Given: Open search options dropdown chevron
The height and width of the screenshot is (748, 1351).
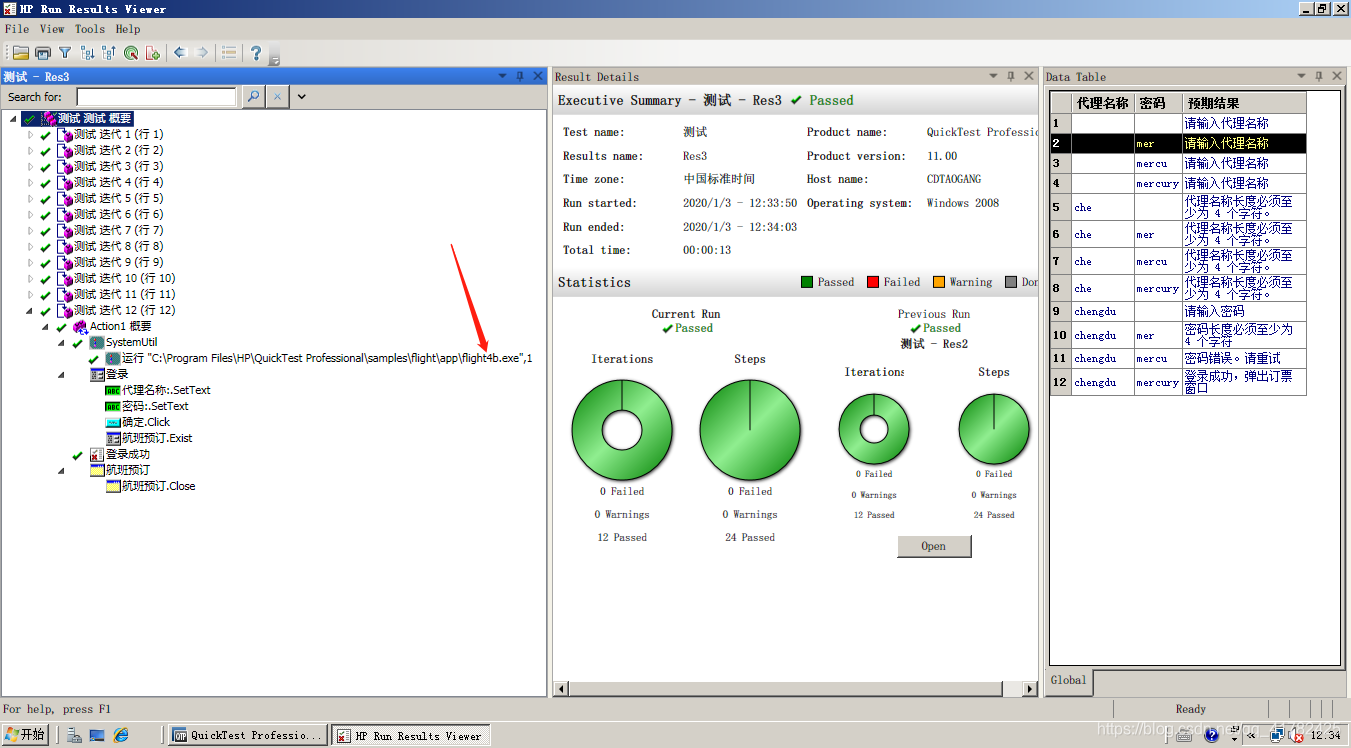Looking at the screenshot, I should point(301,97).
